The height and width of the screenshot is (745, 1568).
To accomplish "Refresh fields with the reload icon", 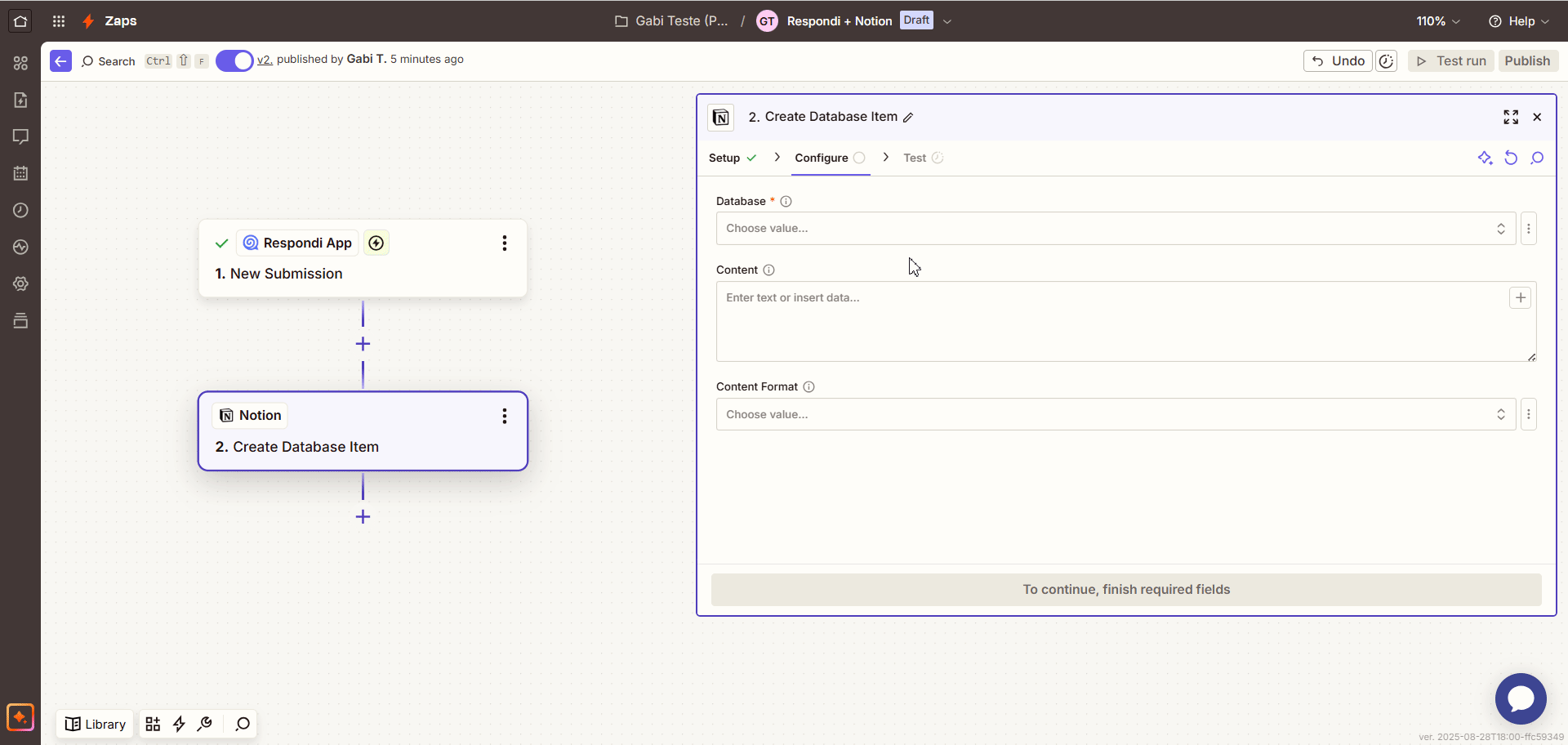I will [x=1511, y=158].
